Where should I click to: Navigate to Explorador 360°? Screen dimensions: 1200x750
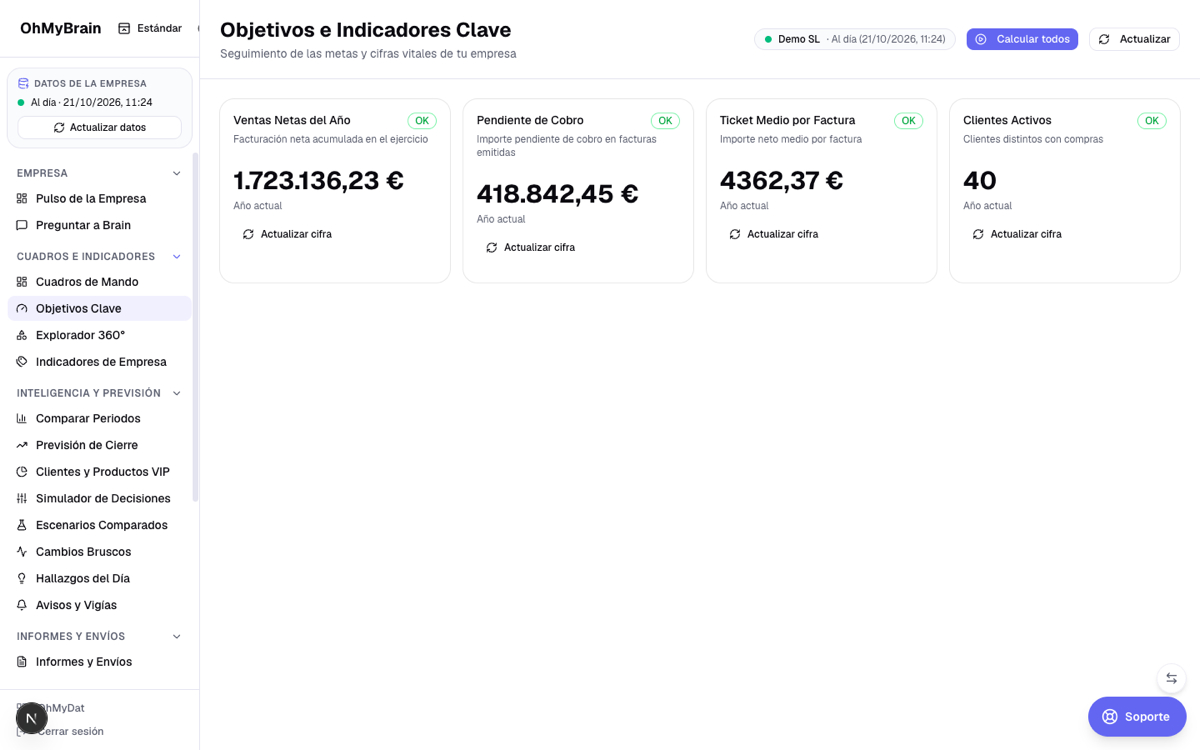(100, 335)
